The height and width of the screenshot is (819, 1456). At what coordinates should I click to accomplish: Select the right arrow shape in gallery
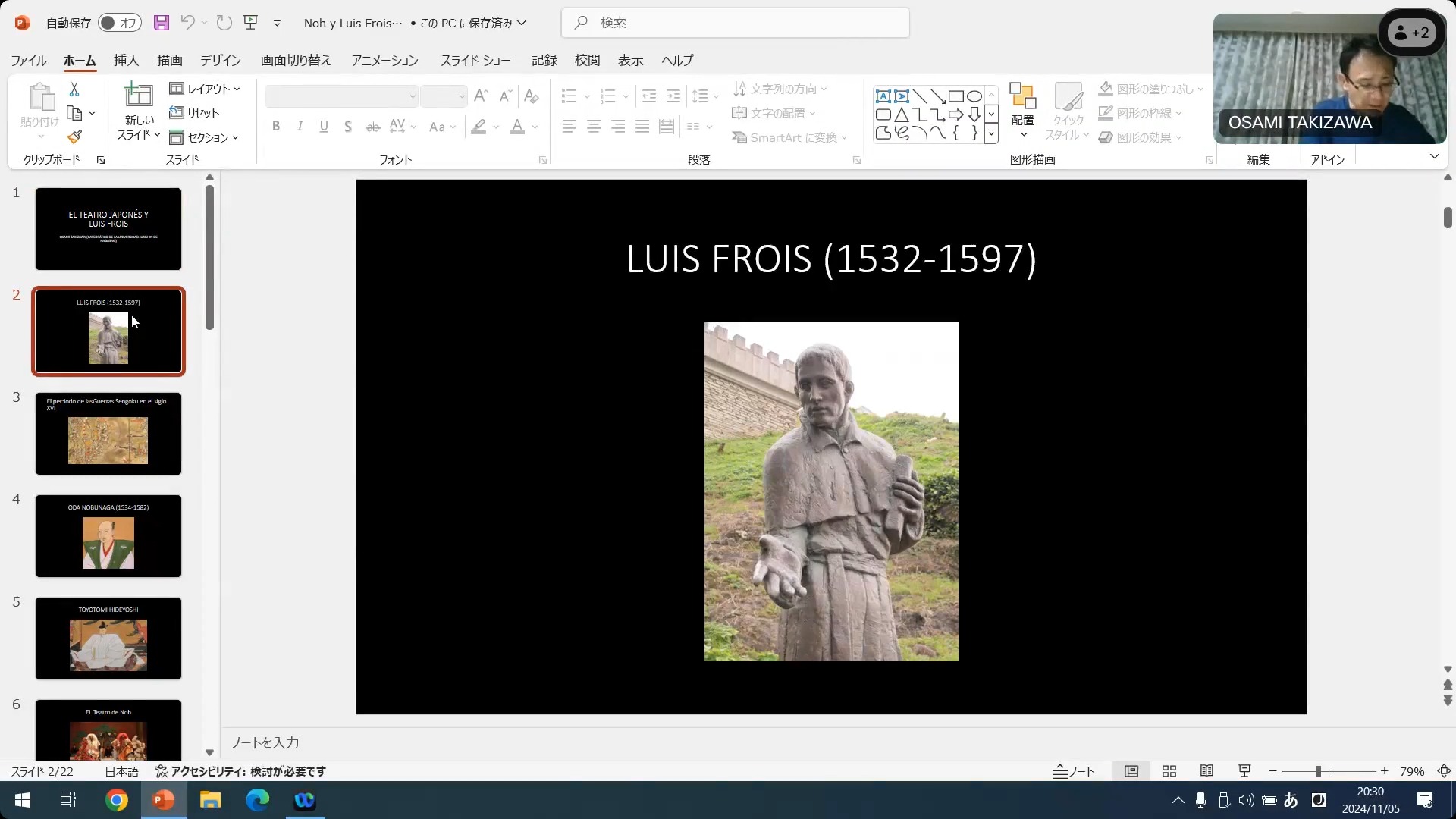pos(956,115)
